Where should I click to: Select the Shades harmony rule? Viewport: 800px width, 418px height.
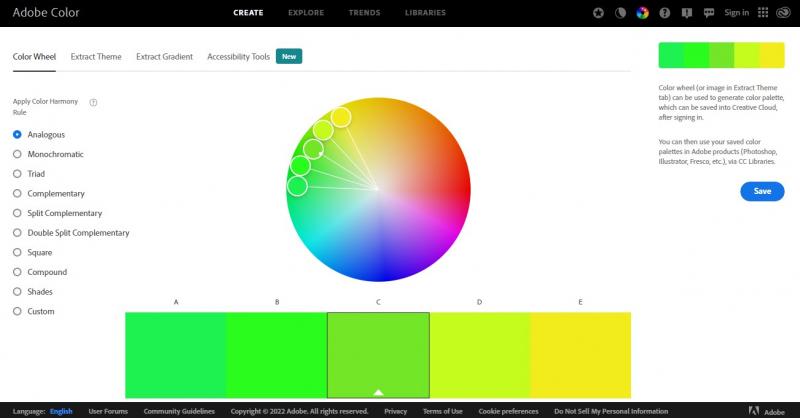tap(33, 291)
